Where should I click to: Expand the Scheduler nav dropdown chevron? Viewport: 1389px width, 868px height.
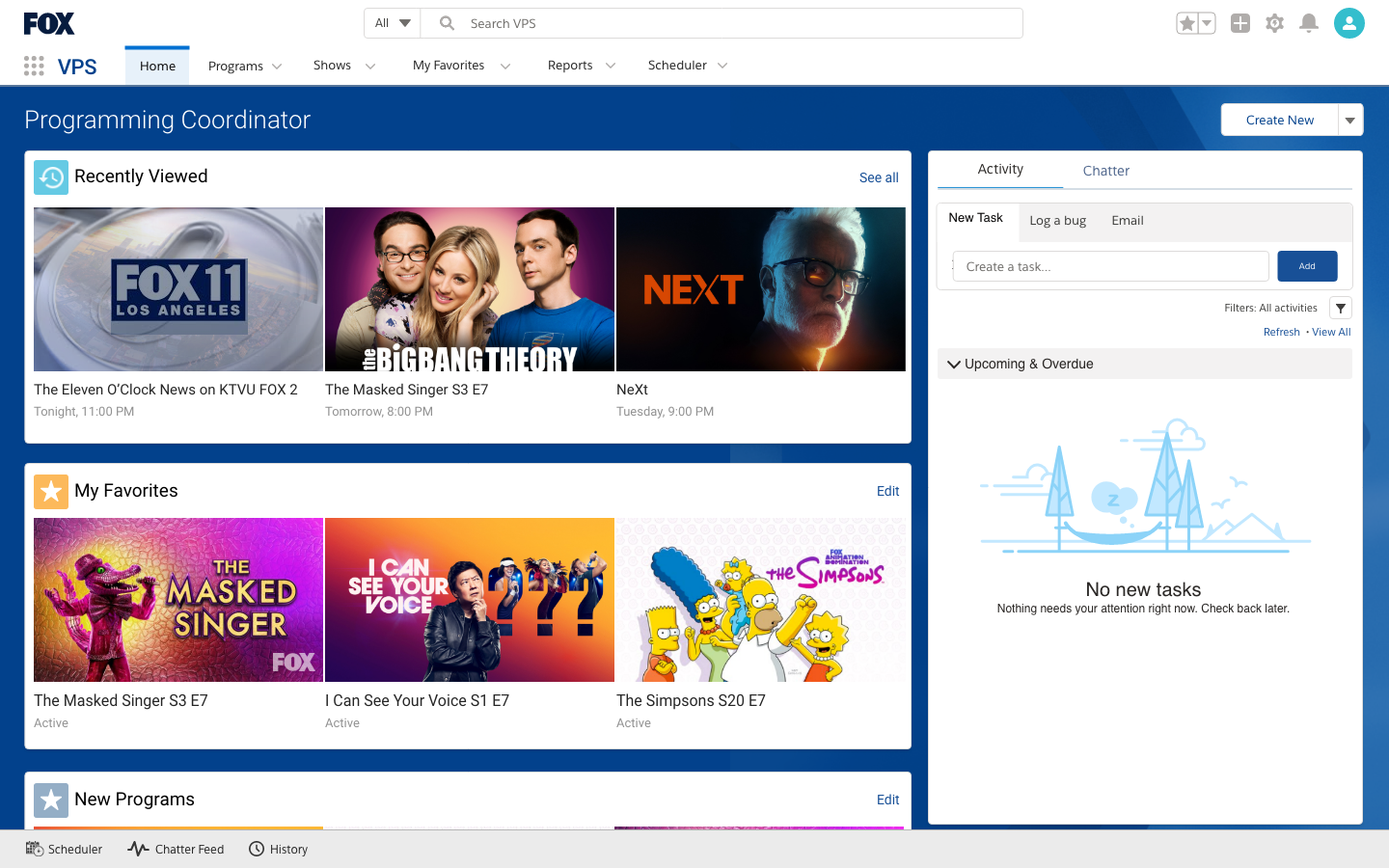point(722,67)
